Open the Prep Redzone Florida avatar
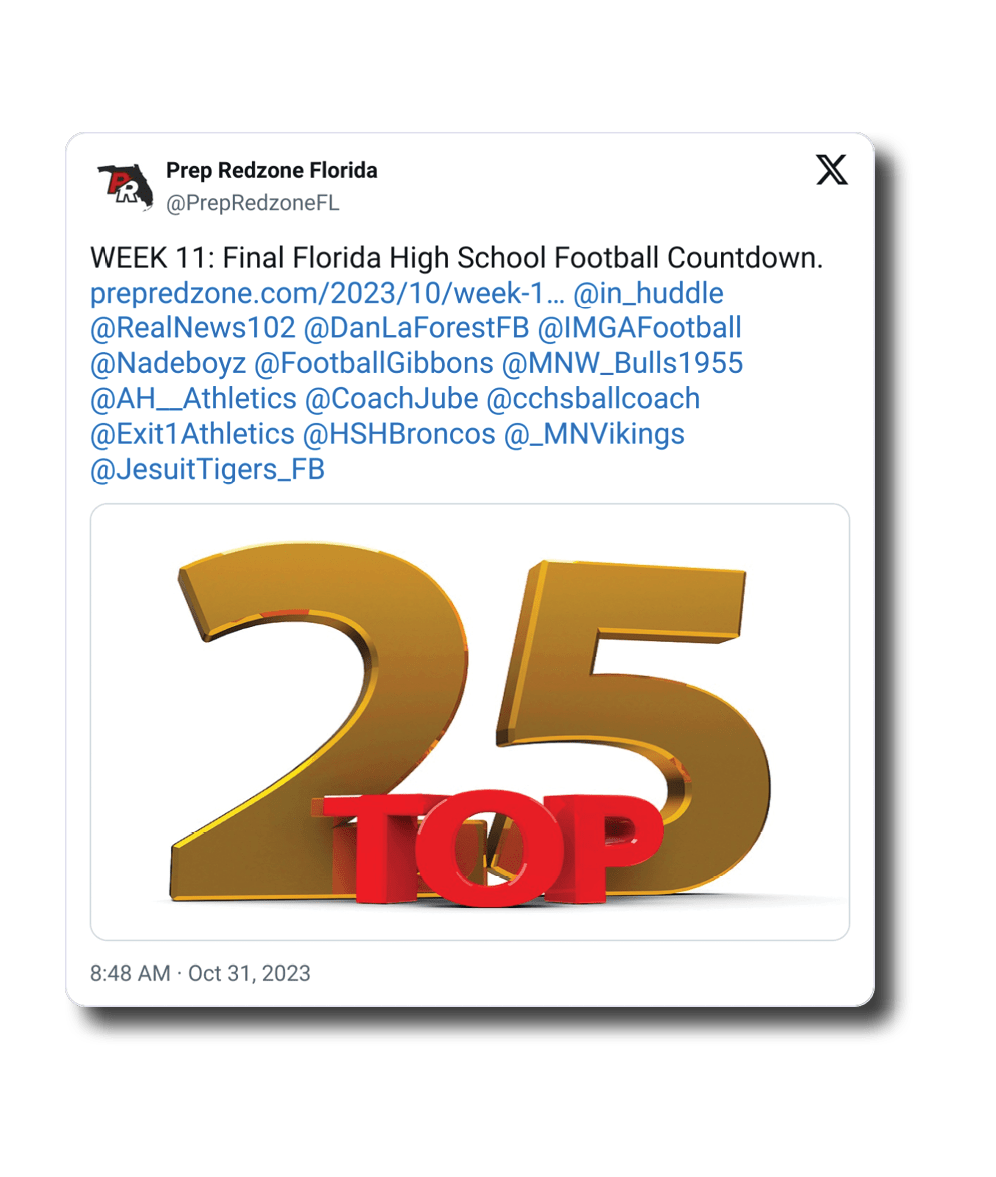 125,186
